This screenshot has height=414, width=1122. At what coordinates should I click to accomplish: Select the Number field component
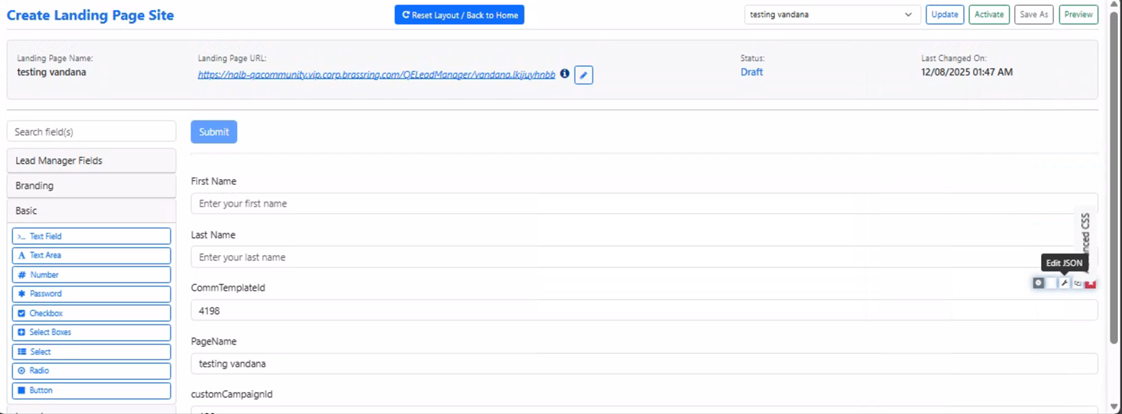click(91, 274)
